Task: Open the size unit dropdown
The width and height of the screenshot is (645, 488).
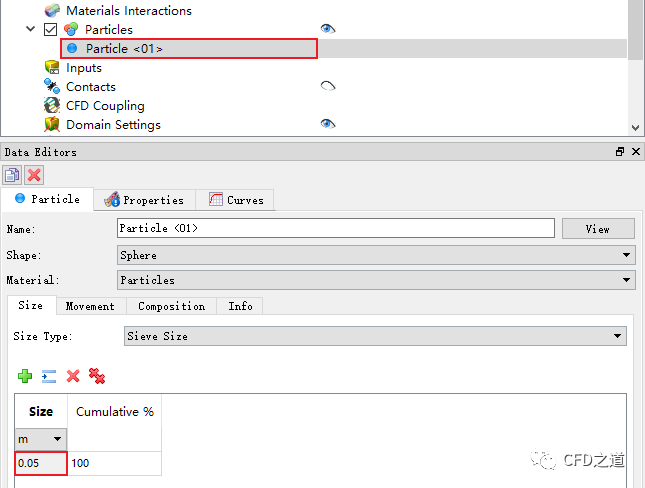Action: [41, 439]
